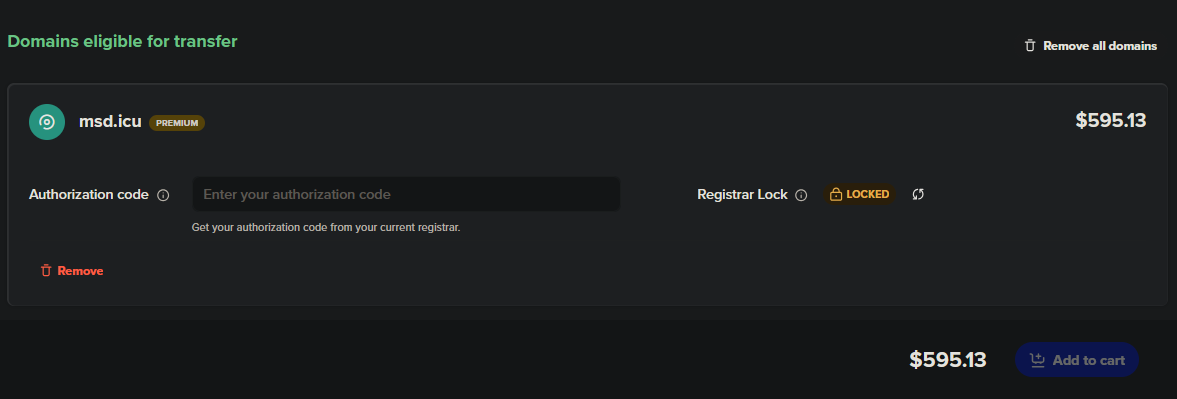The height and width of the screenshot is (399, 1177).
Task: Click the Domains eligible for transfer heading
Action: (122, 41)
